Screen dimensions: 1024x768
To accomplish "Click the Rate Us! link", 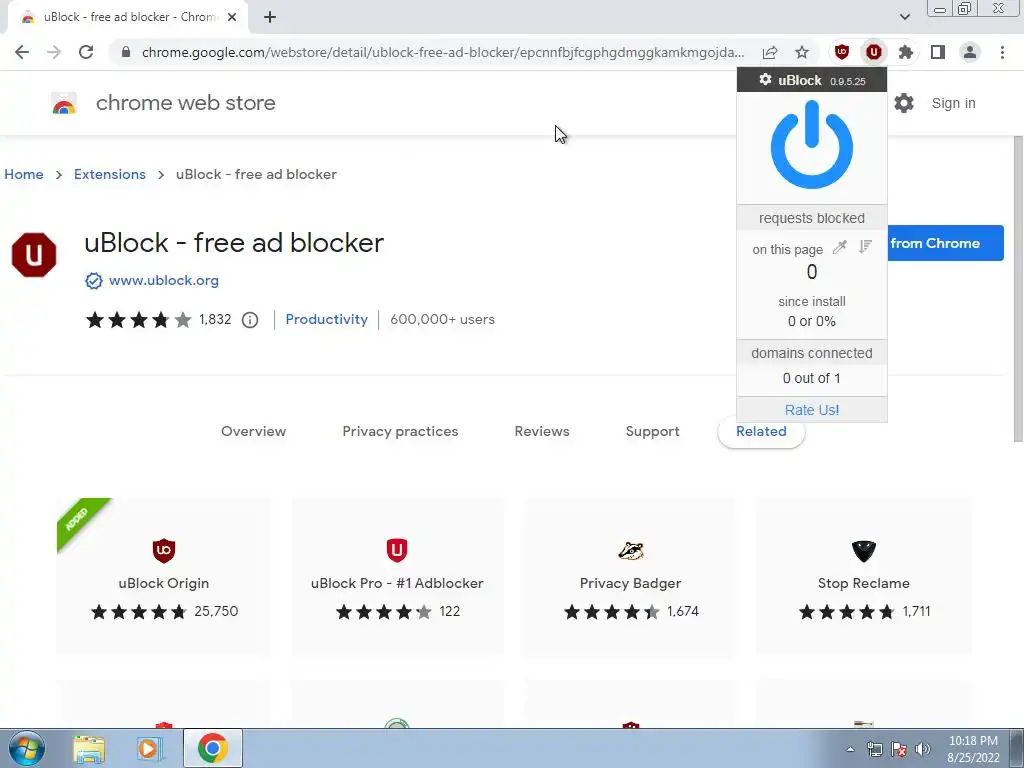I will [x=812, y=410].
